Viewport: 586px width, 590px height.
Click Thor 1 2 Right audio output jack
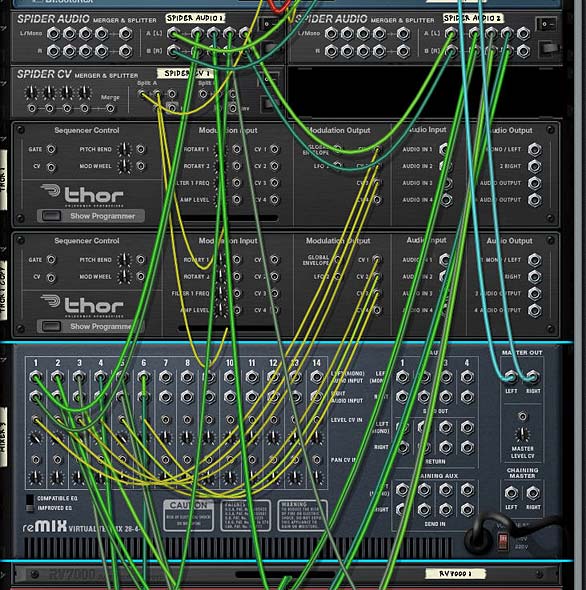534,166
